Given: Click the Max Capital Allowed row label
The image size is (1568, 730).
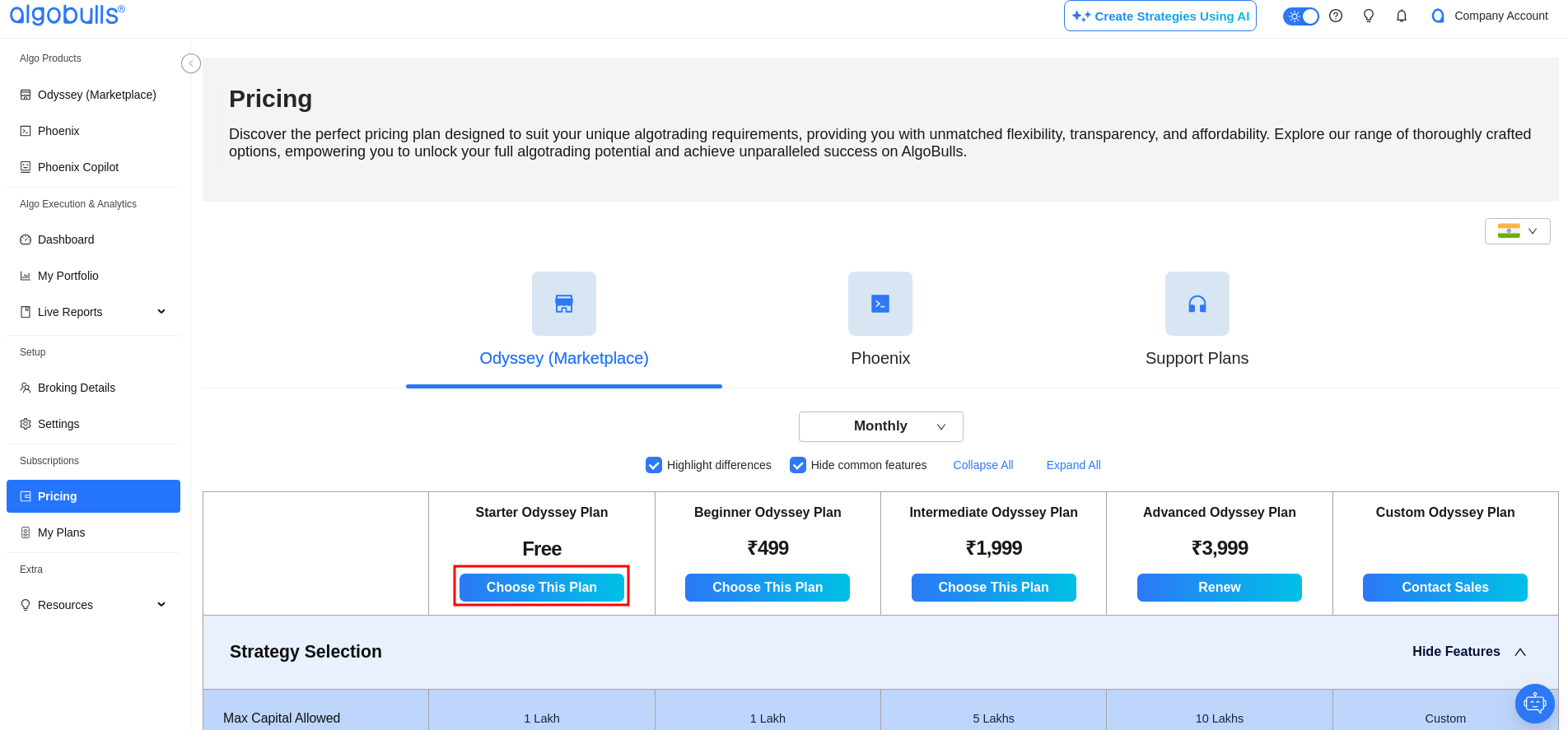Looking at the screenshot, I should (x=282, y=718).
